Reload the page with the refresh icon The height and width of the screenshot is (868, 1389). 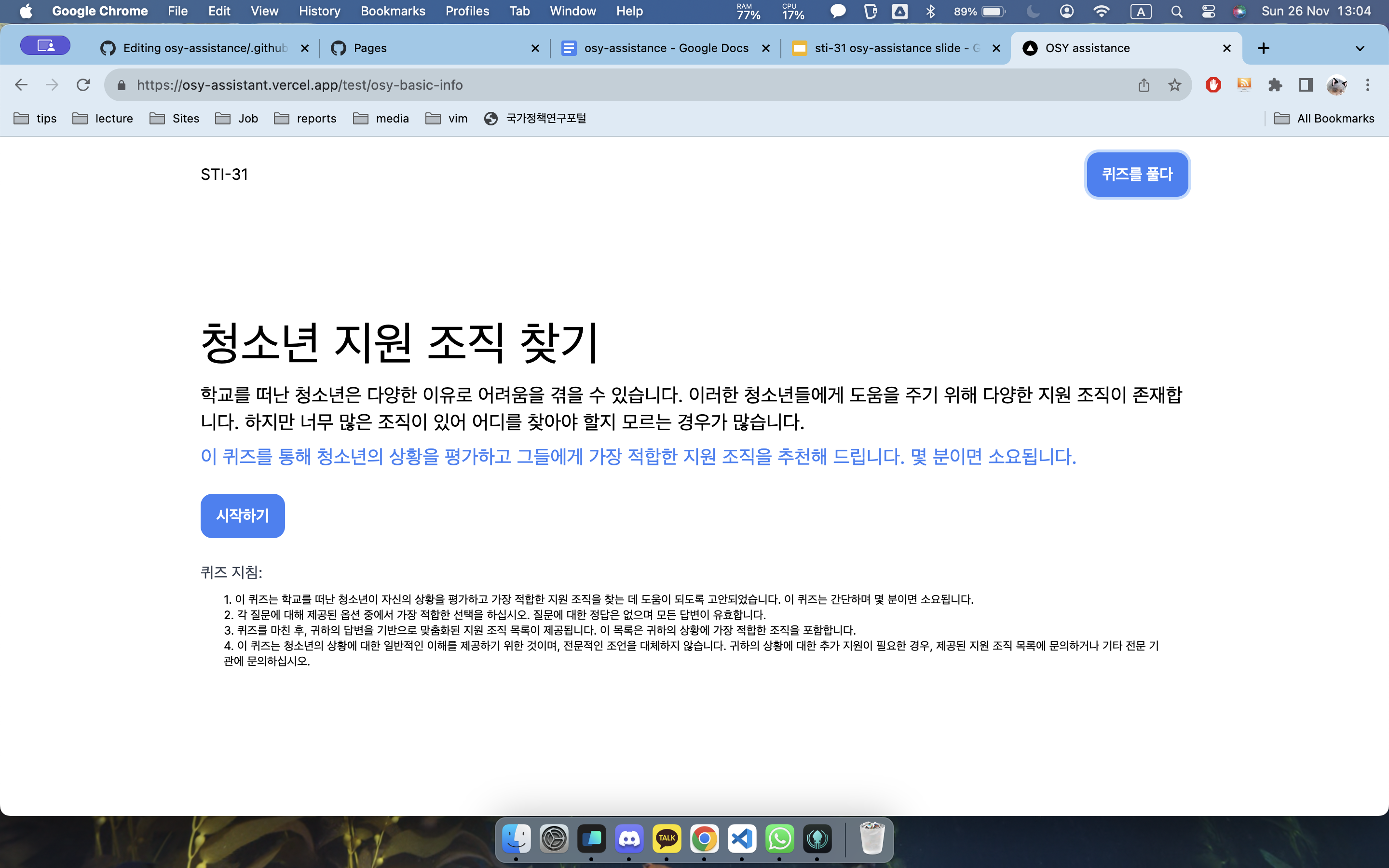point(83,85)
